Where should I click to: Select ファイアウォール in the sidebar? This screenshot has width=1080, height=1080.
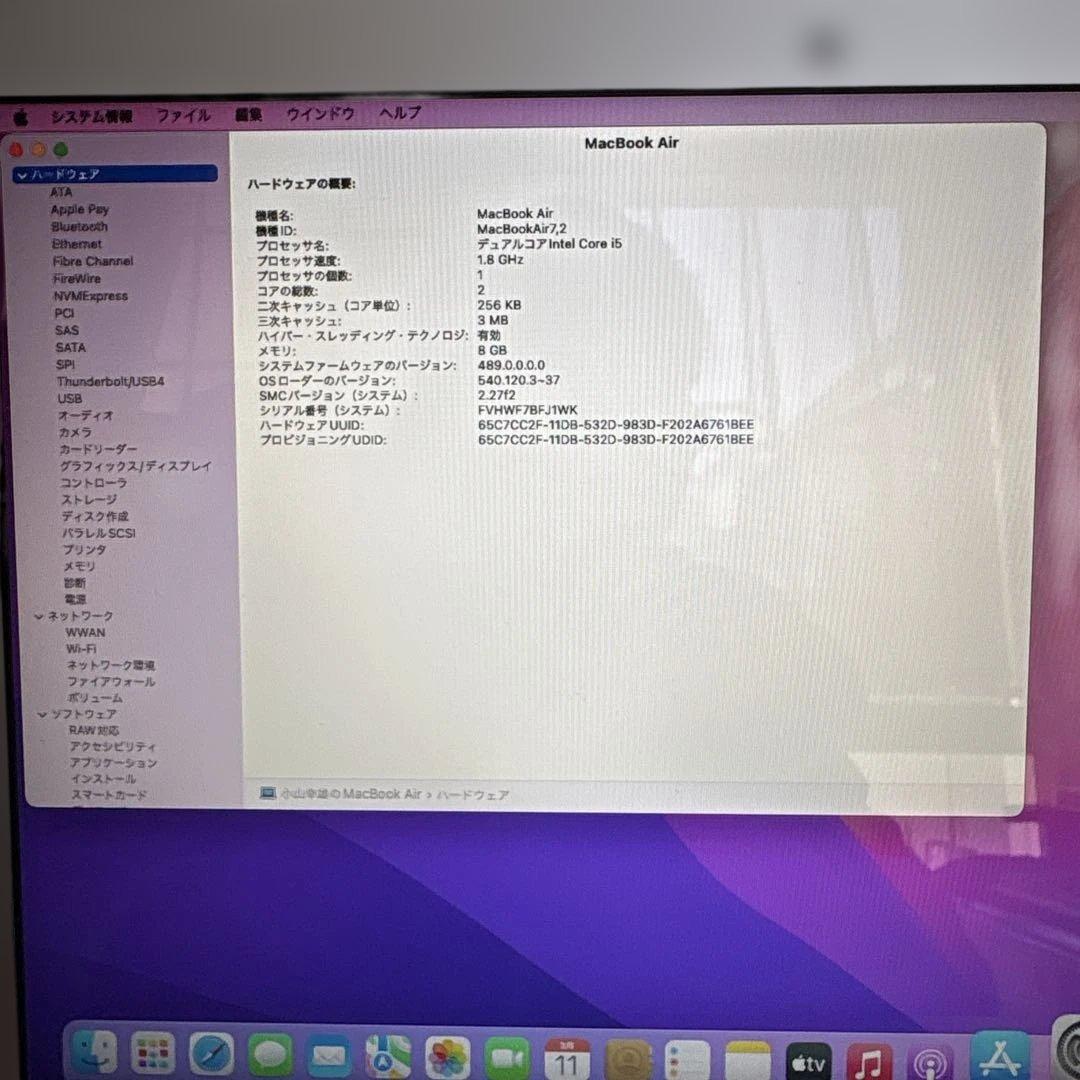pos(112,682)
